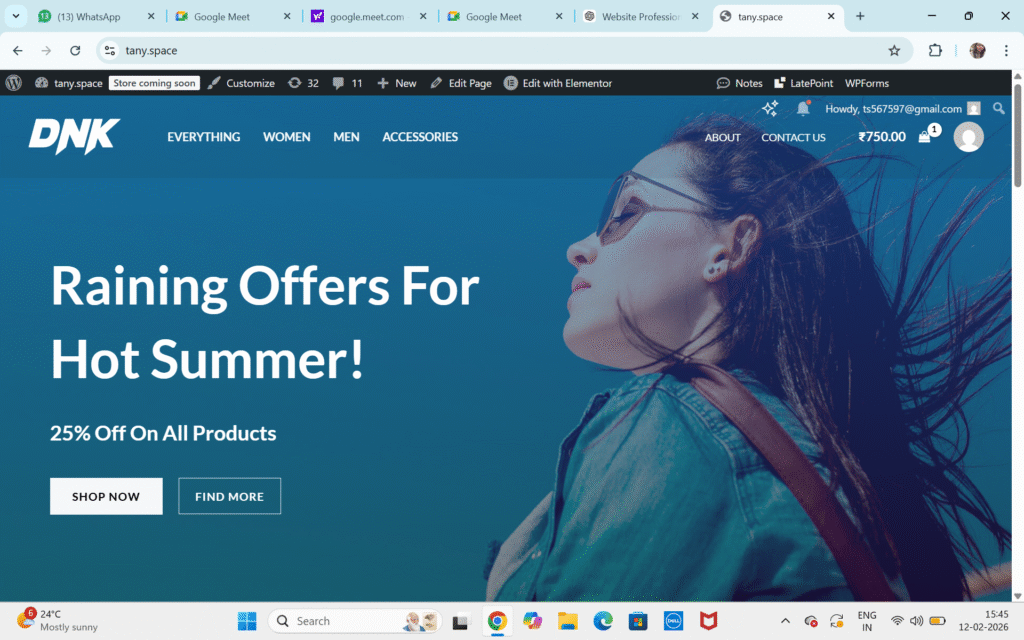
Task: Bookmark this page with star icon
Action: tap(894, 50)
